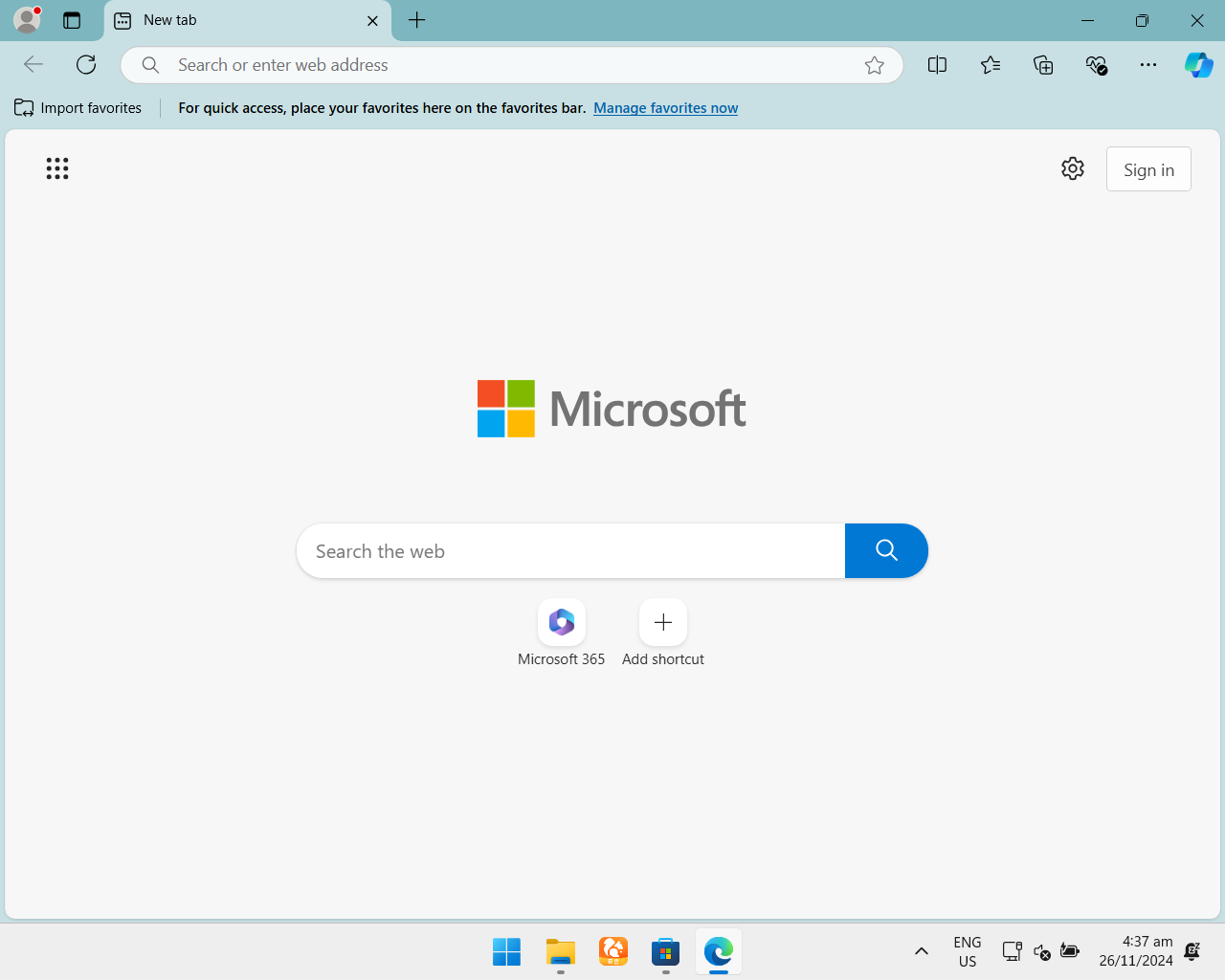Click the blue search button

[886, 550]
